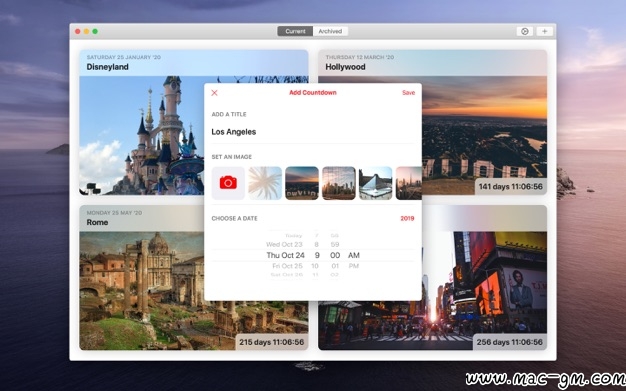
Task: Choose the partially visible tower thumbnail
Action: click(x=408, y=183)
